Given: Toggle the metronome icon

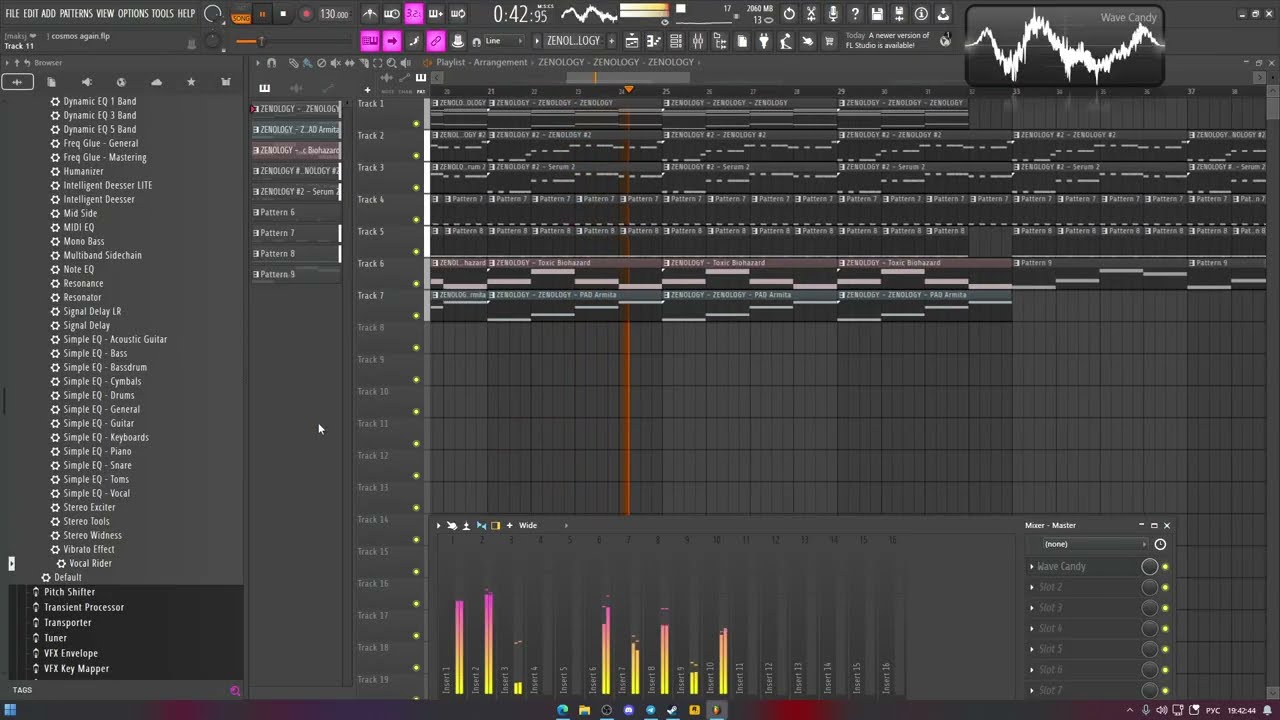Looking at the screenshot, I should [370, 14].
